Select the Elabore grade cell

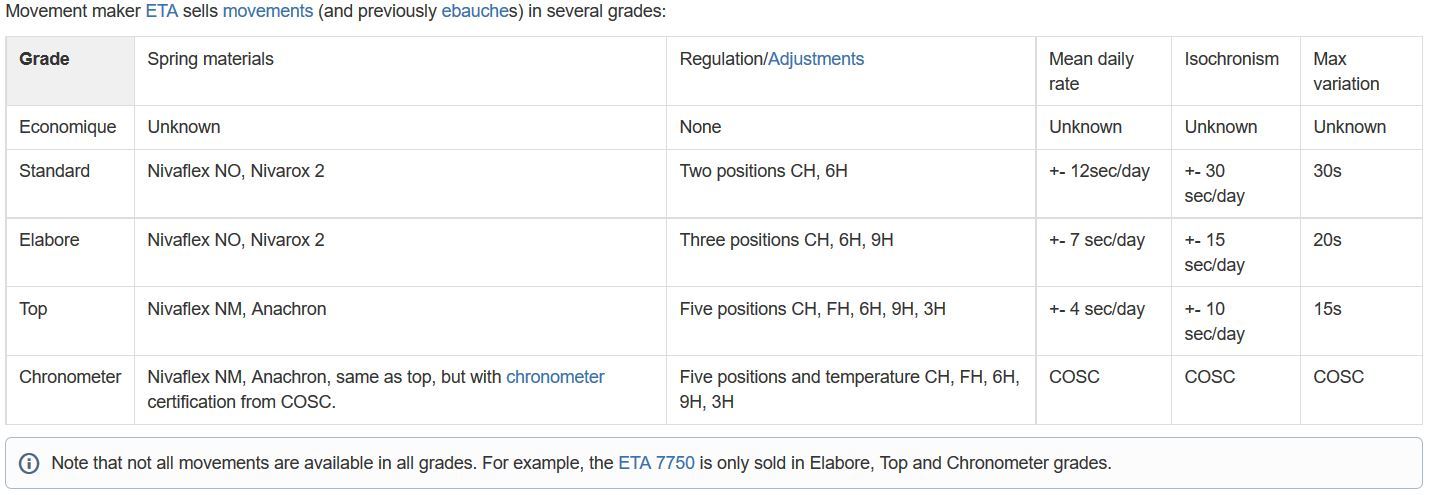coord(70,252)
